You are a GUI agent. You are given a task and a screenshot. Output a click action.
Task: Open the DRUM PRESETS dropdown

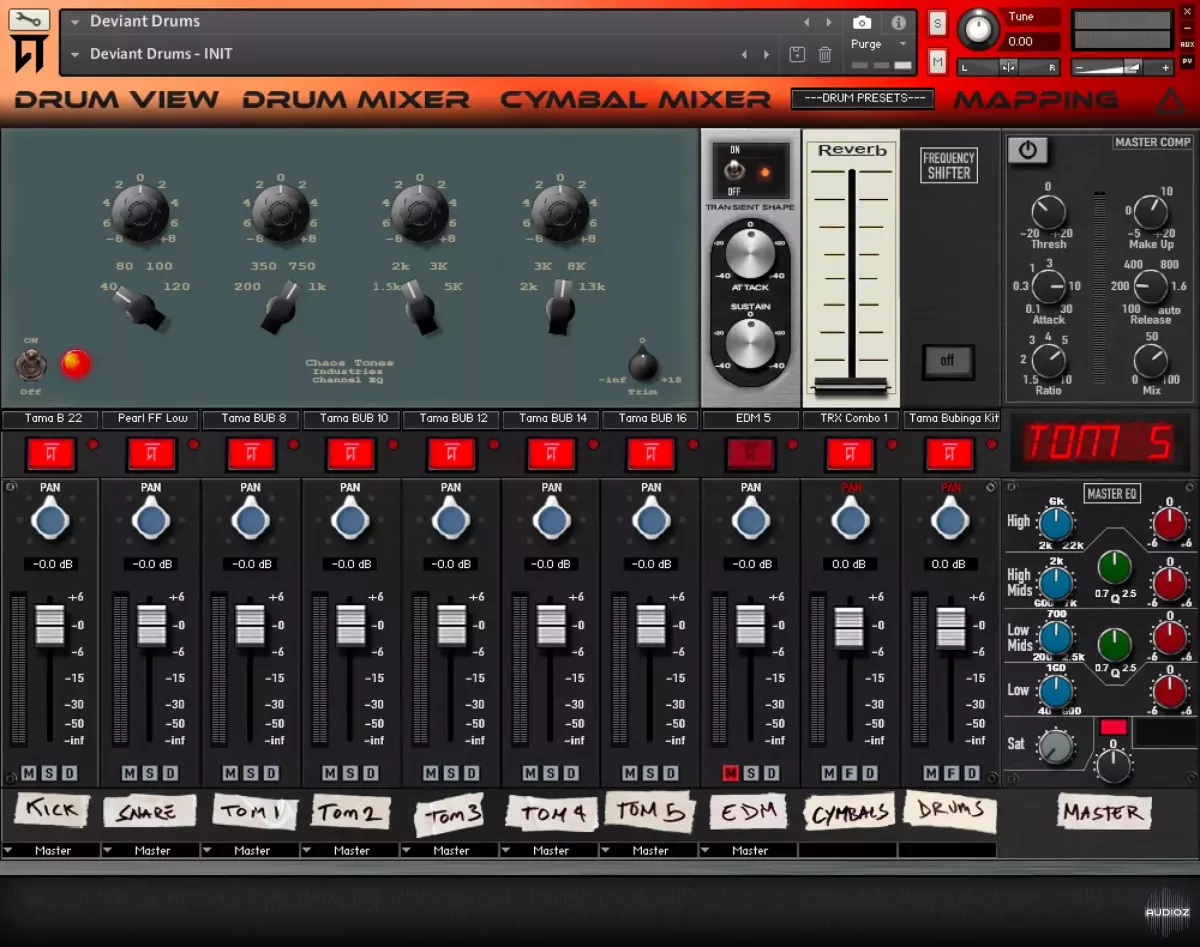862,98
